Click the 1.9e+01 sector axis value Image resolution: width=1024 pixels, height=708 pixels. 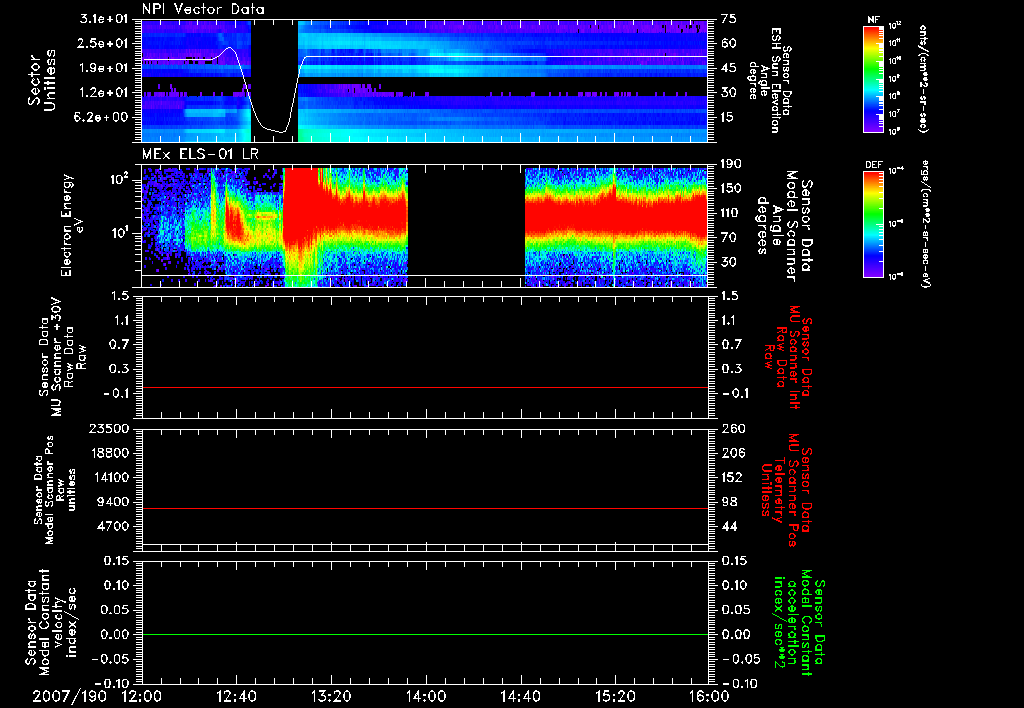click(102, 68)
